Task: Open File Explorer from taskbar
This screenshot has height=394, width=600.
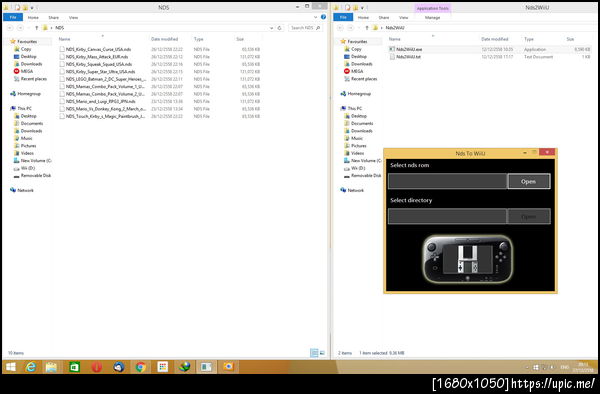Action: (x=51, y=367)
